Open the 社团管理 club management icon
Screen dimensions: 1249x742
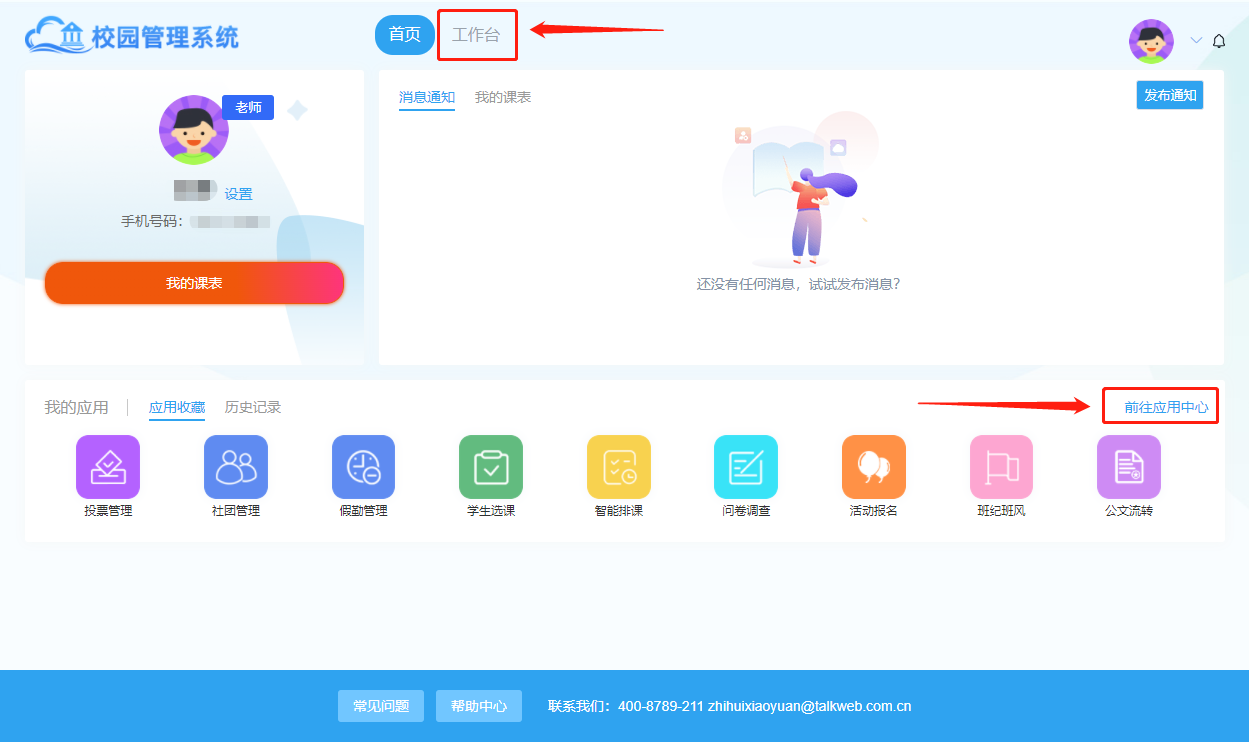tap(235, 467)
